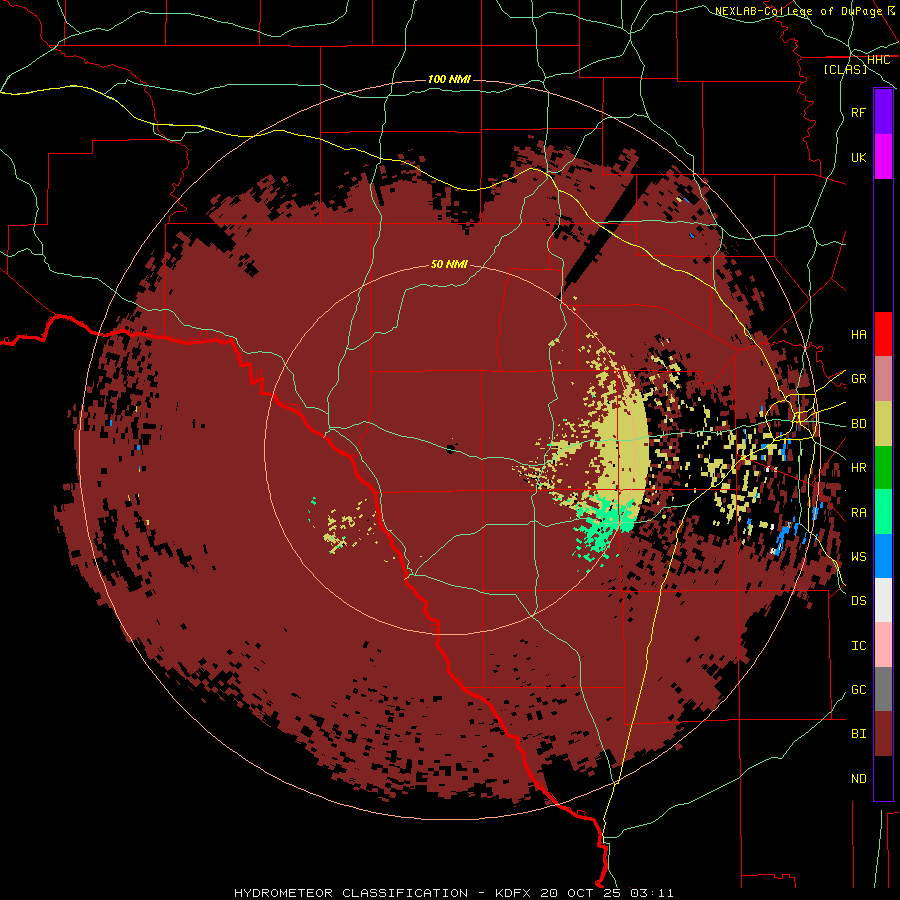Click the RF legend label
Screen dimensions: 900x900
858,112
